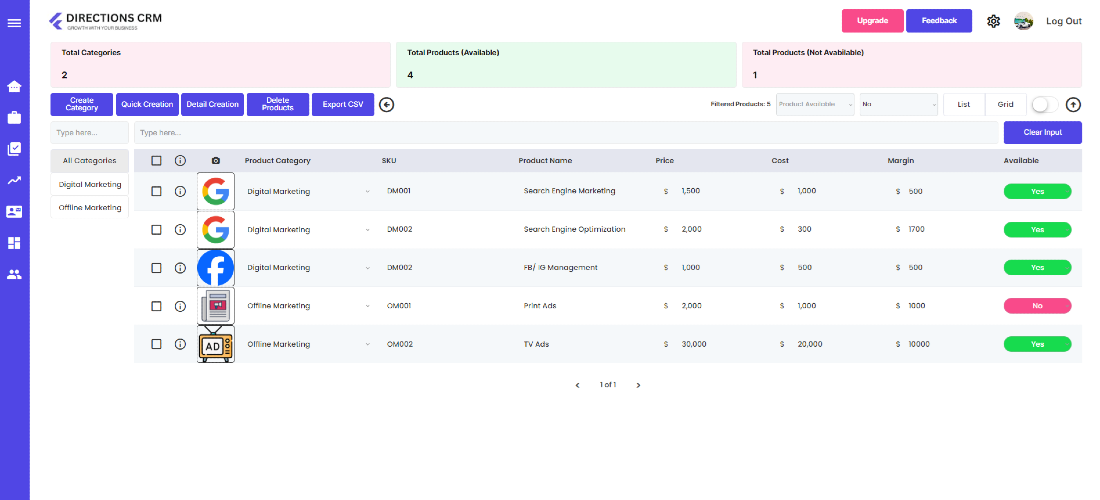This screenshot has height=500, width=1100.
Task: Open the hamburger menu icon
Action: click(x=14, y=23)
